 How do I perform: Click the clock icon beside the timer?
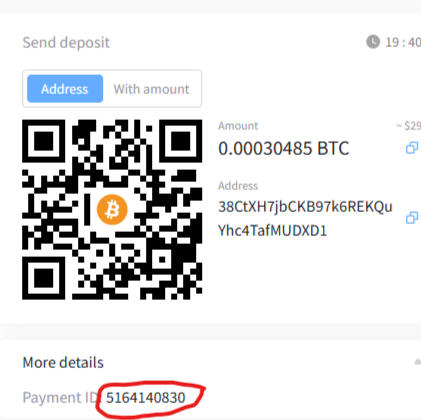(x=373, y=42)
